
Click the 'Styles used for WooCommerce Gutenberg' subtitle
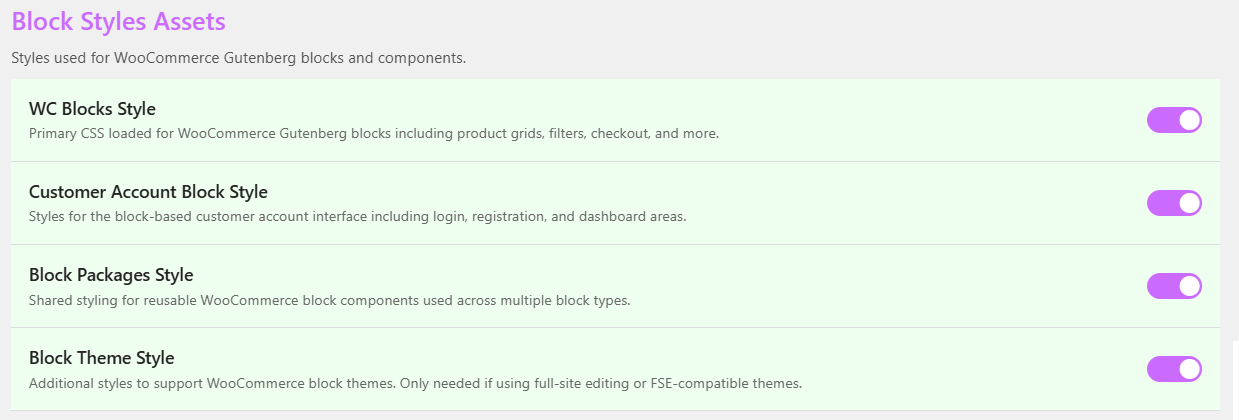pos(239,58)
